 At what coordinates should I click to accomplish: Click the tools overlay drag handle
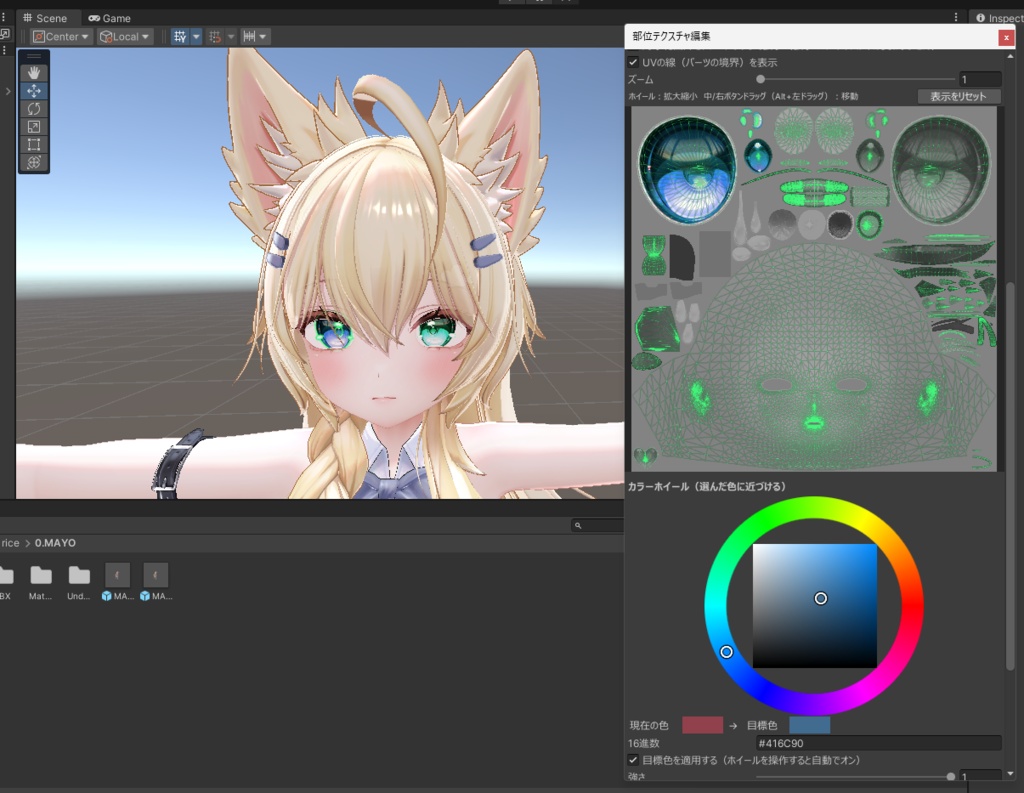point(34,56)
